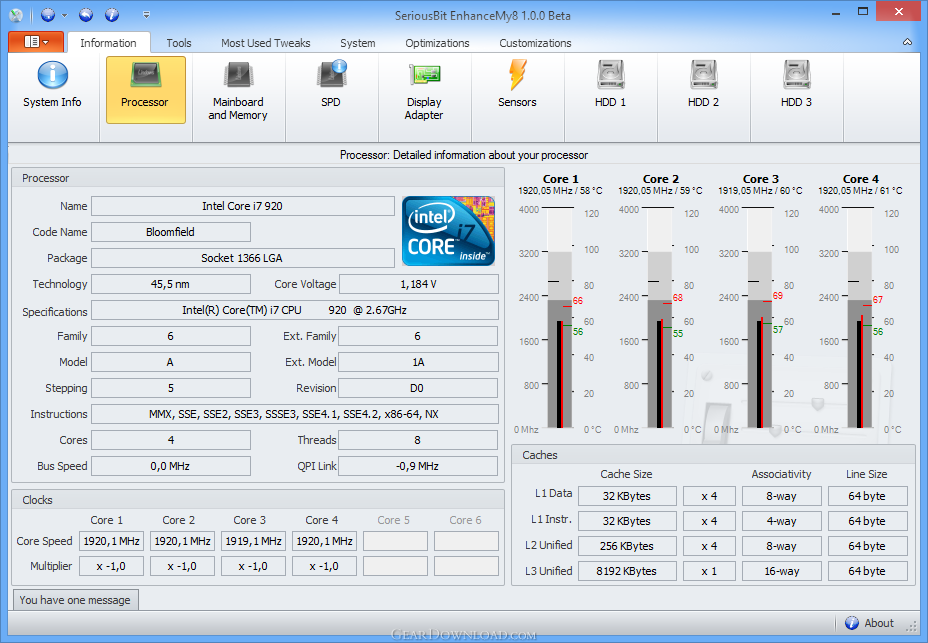928x643 pixels.
Task: Click the orange application menu button
Action: 36,41
